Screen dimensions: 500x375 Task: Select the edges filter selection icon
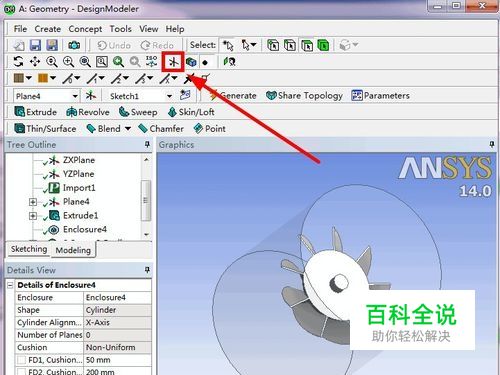(290, 45)
